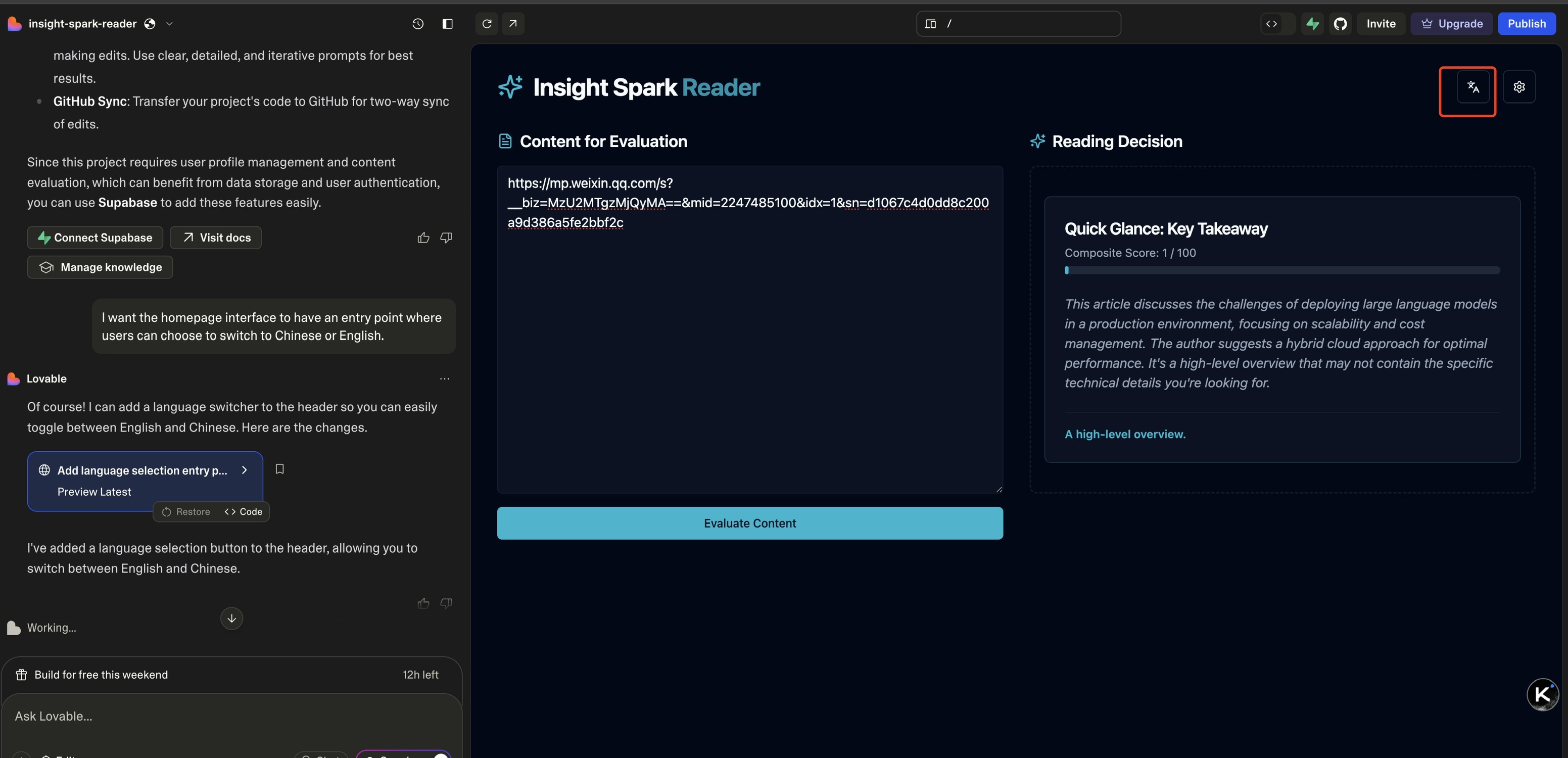Switch language with the translate icon

coord(1473,87)
